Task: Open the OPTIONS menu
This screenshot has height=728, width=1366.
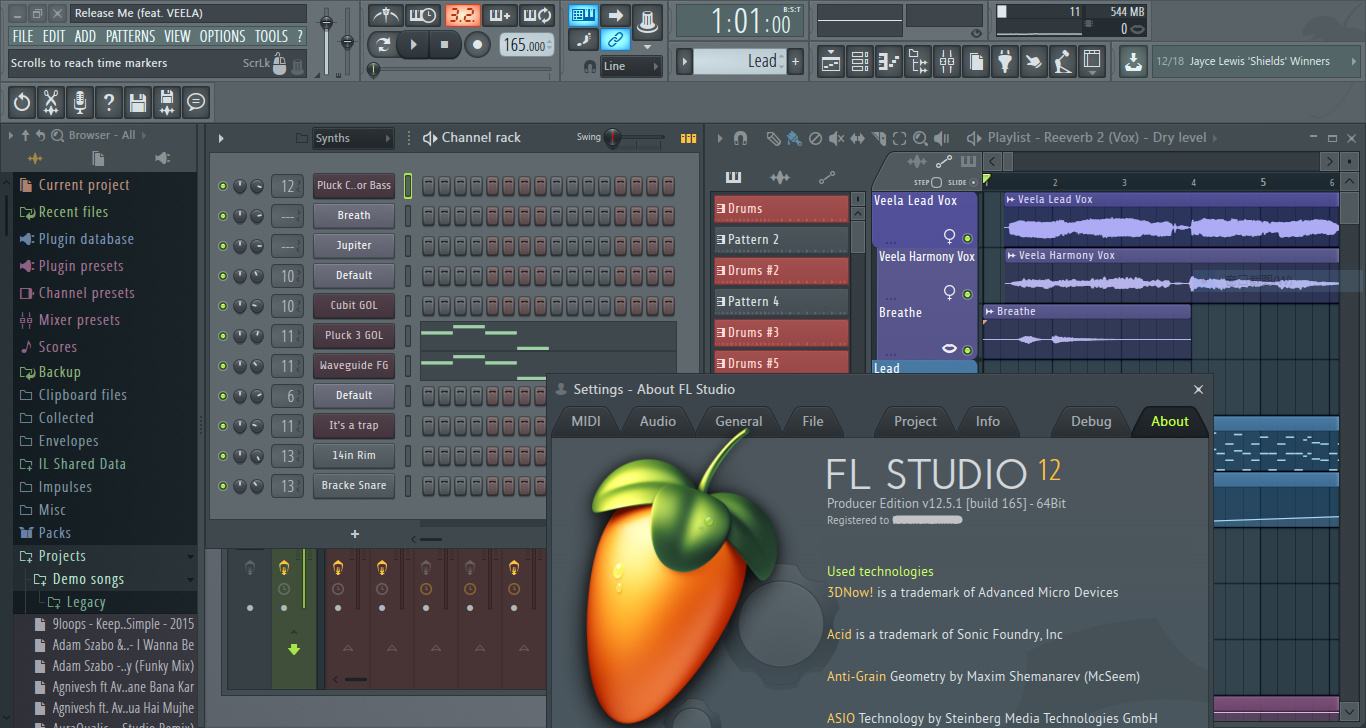Action: tap(222, 36)
